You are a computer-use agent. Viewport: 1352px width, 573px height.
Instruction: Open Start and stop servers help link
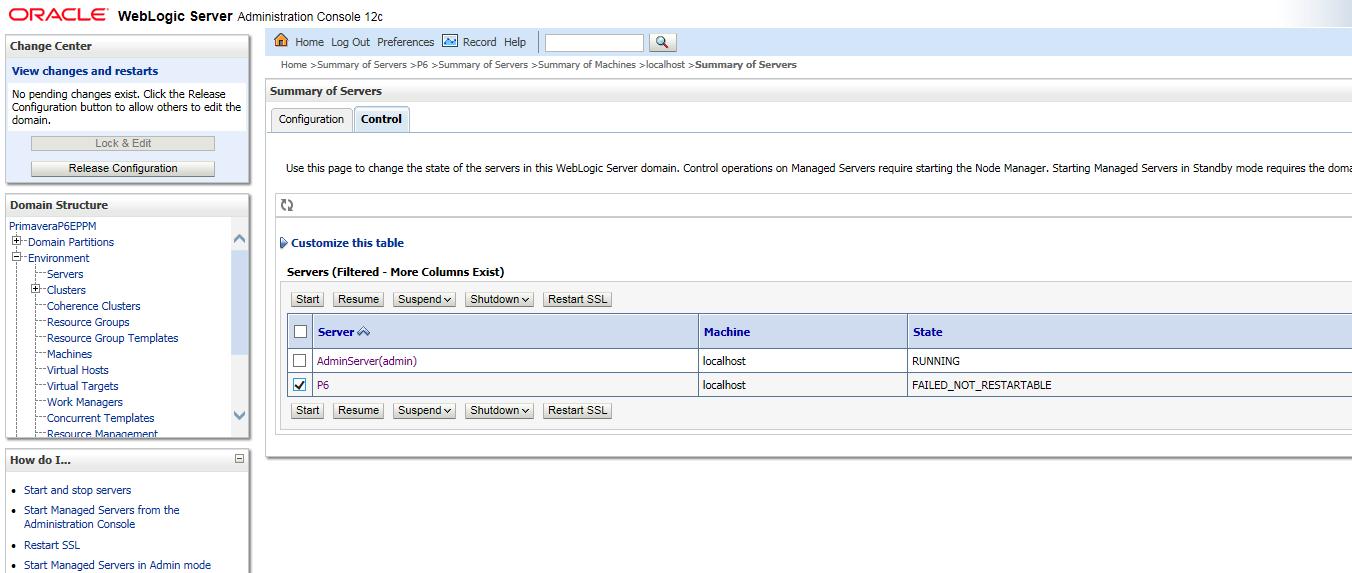(x=77, y=490)
